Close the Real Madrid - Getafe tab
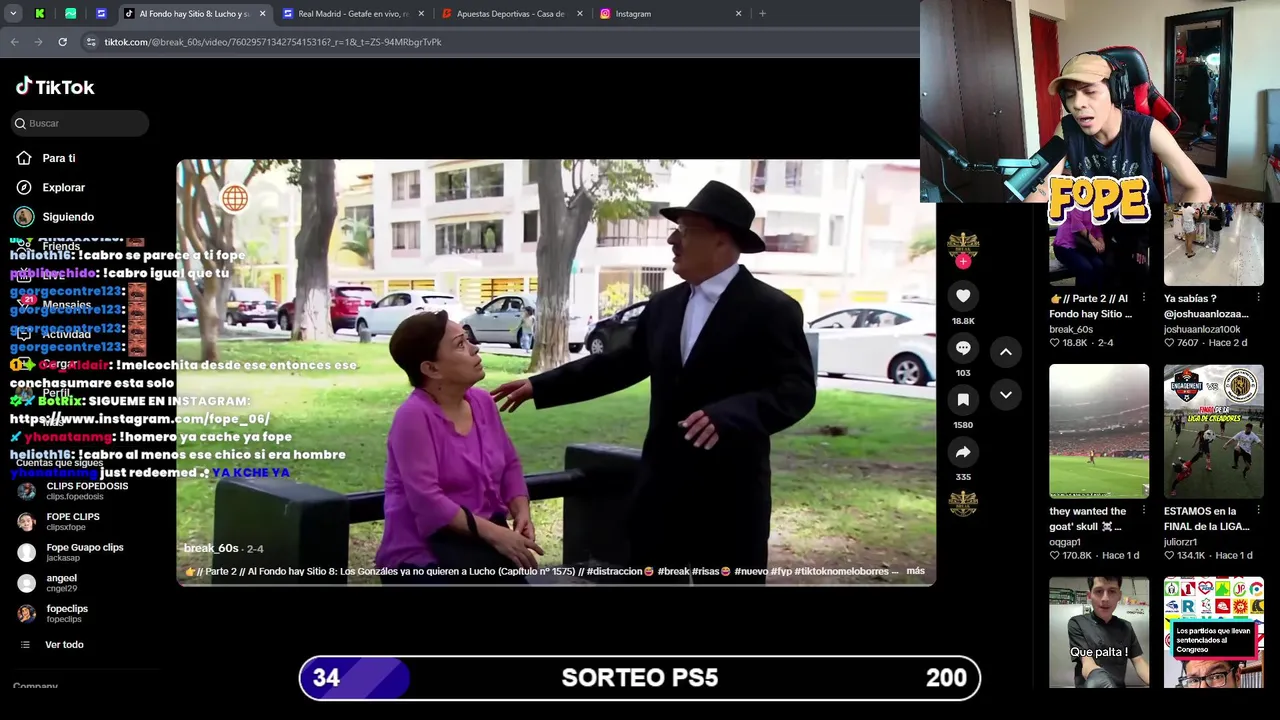The height and width of the screenshot is (720, 1280). tap(421, 14)
